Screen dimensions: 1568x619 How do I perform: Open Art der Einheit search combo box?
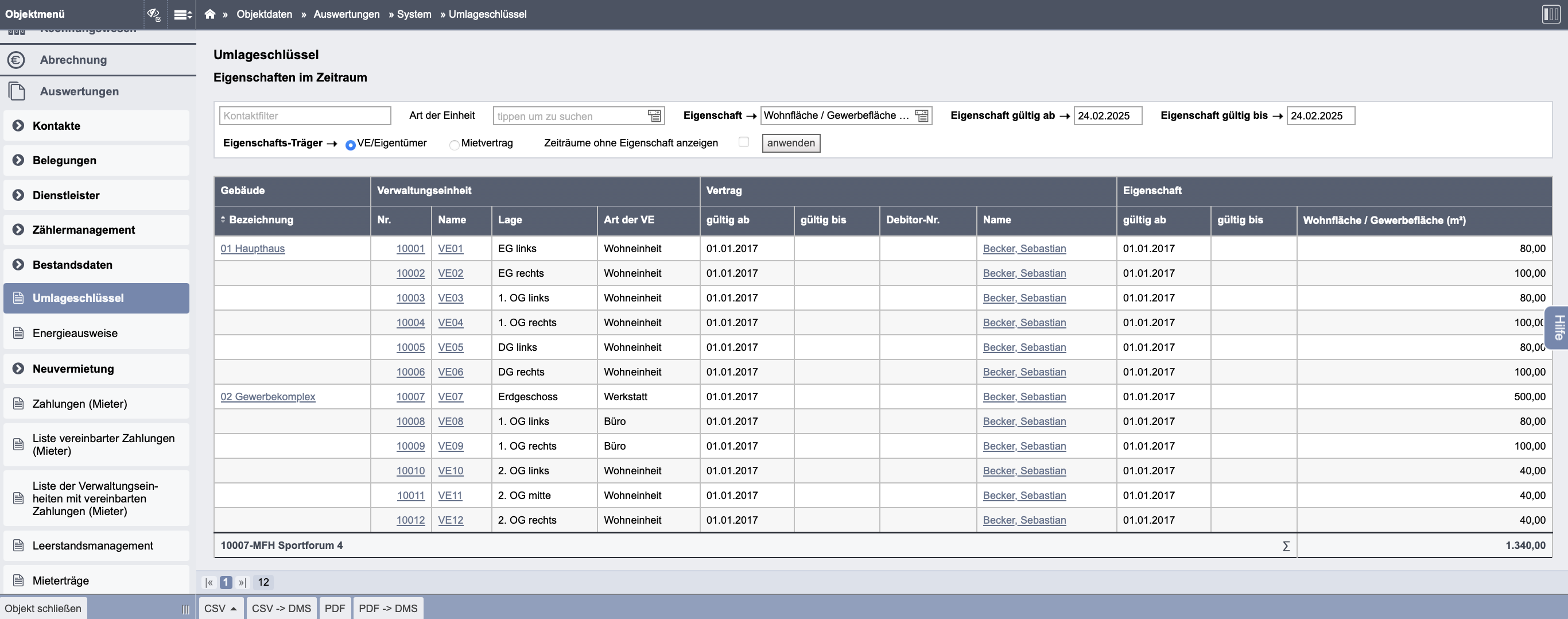click(x=579, y=116)
